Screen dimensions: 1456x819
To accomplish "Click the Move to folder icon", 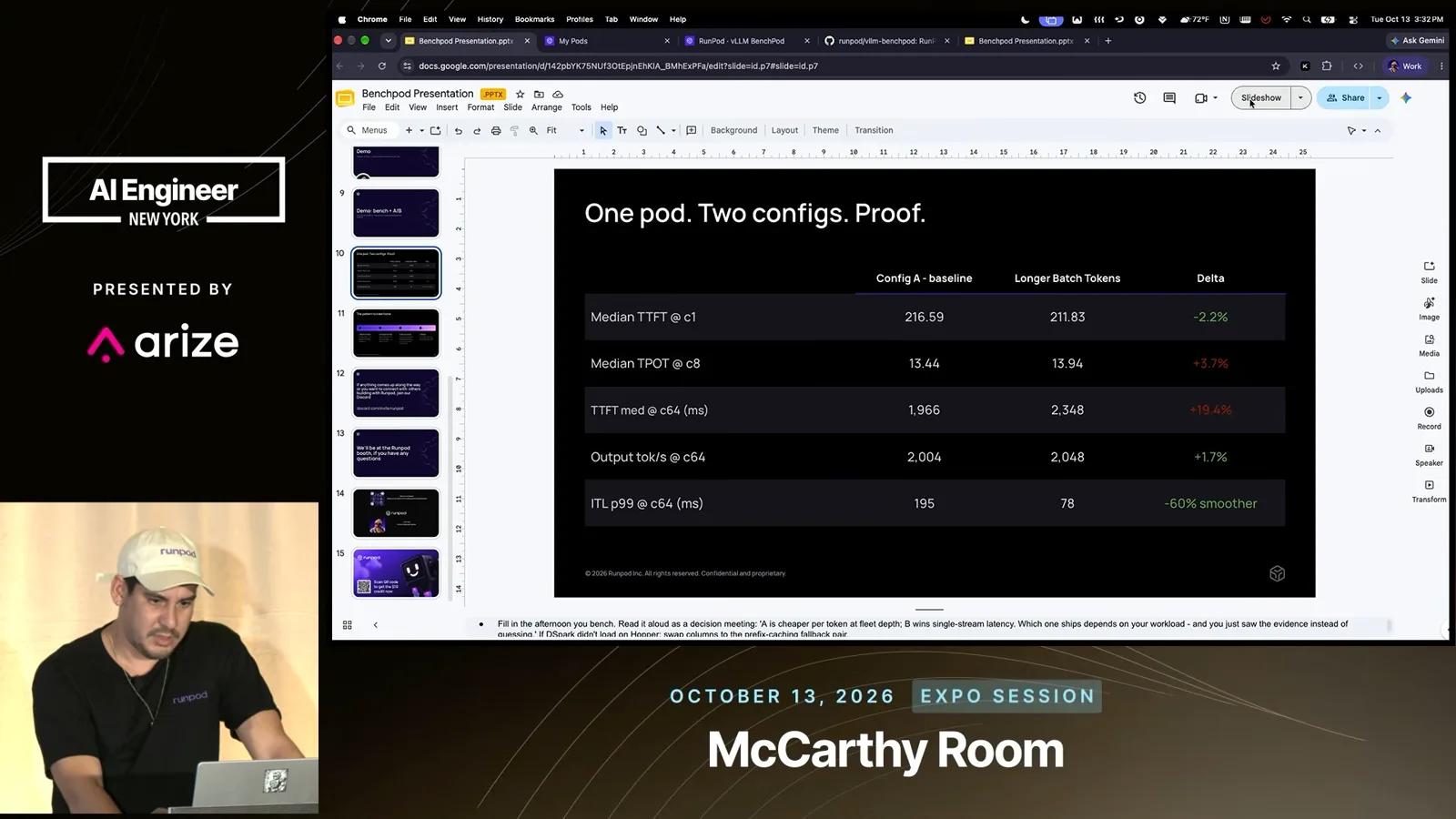I will [539, 94].
